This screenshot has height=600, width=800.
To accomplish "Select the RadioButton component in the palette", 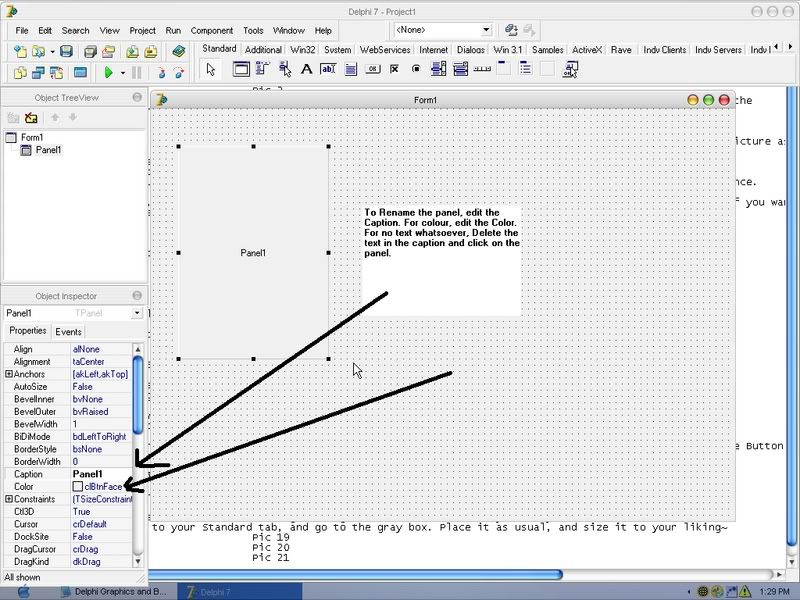I will (416, 69).
